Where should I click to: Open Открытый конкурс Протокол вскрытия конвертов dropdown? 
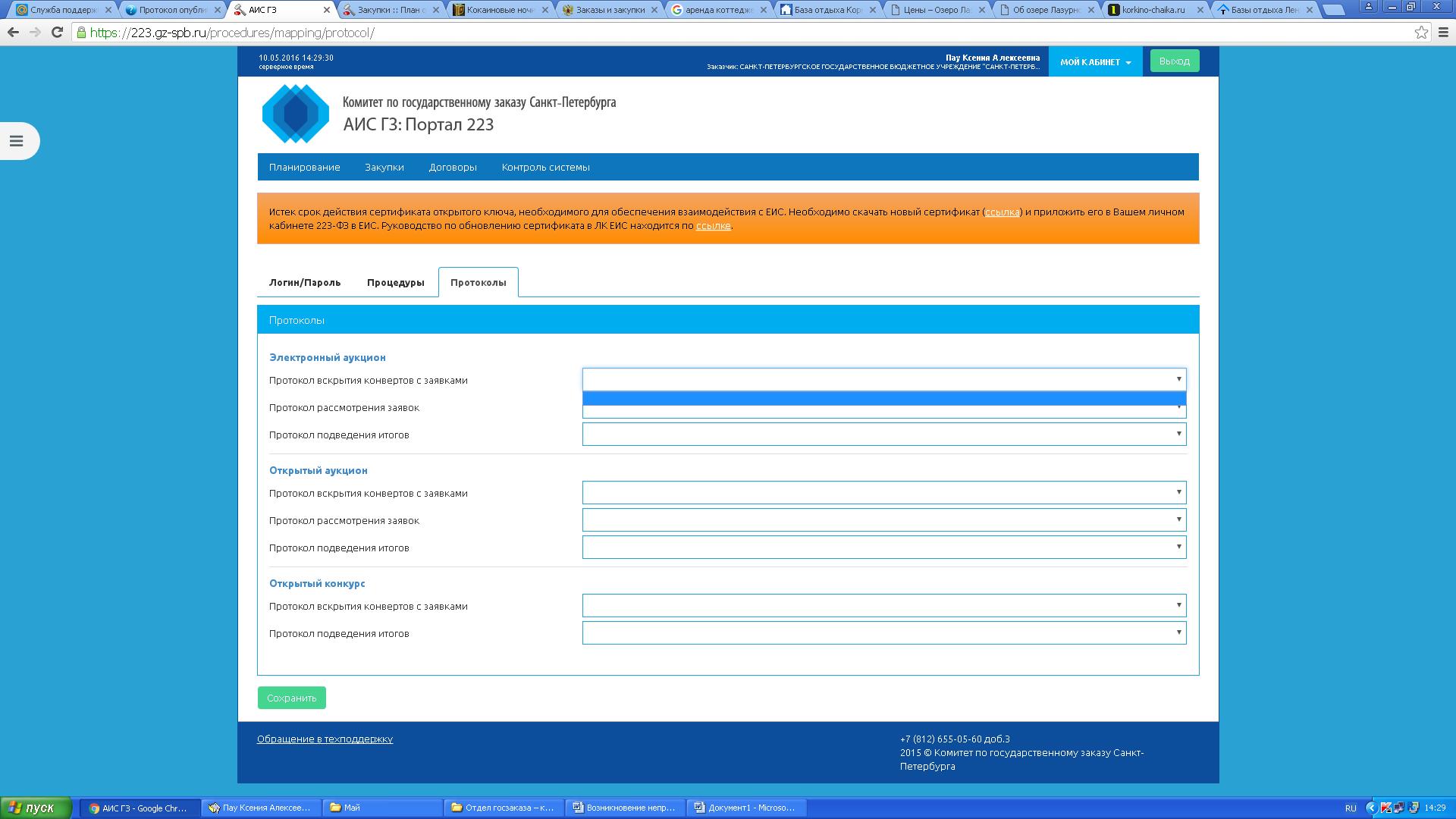pyautogui.click(x=883, y=606)
